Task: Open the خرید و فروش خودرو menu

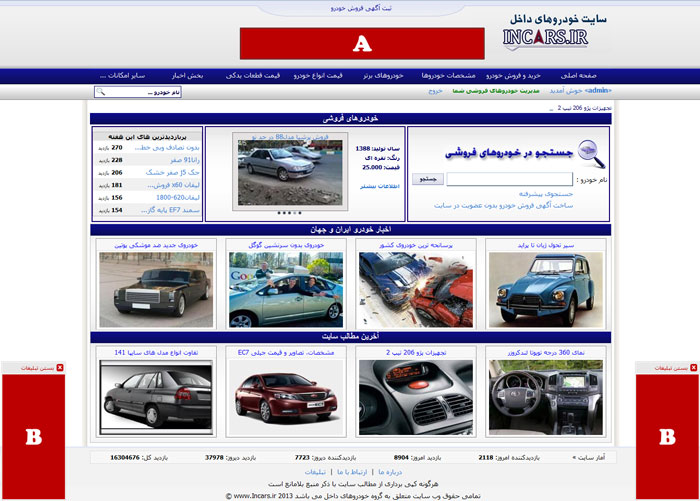Action: pyautogui.click(x=513, y=75)
